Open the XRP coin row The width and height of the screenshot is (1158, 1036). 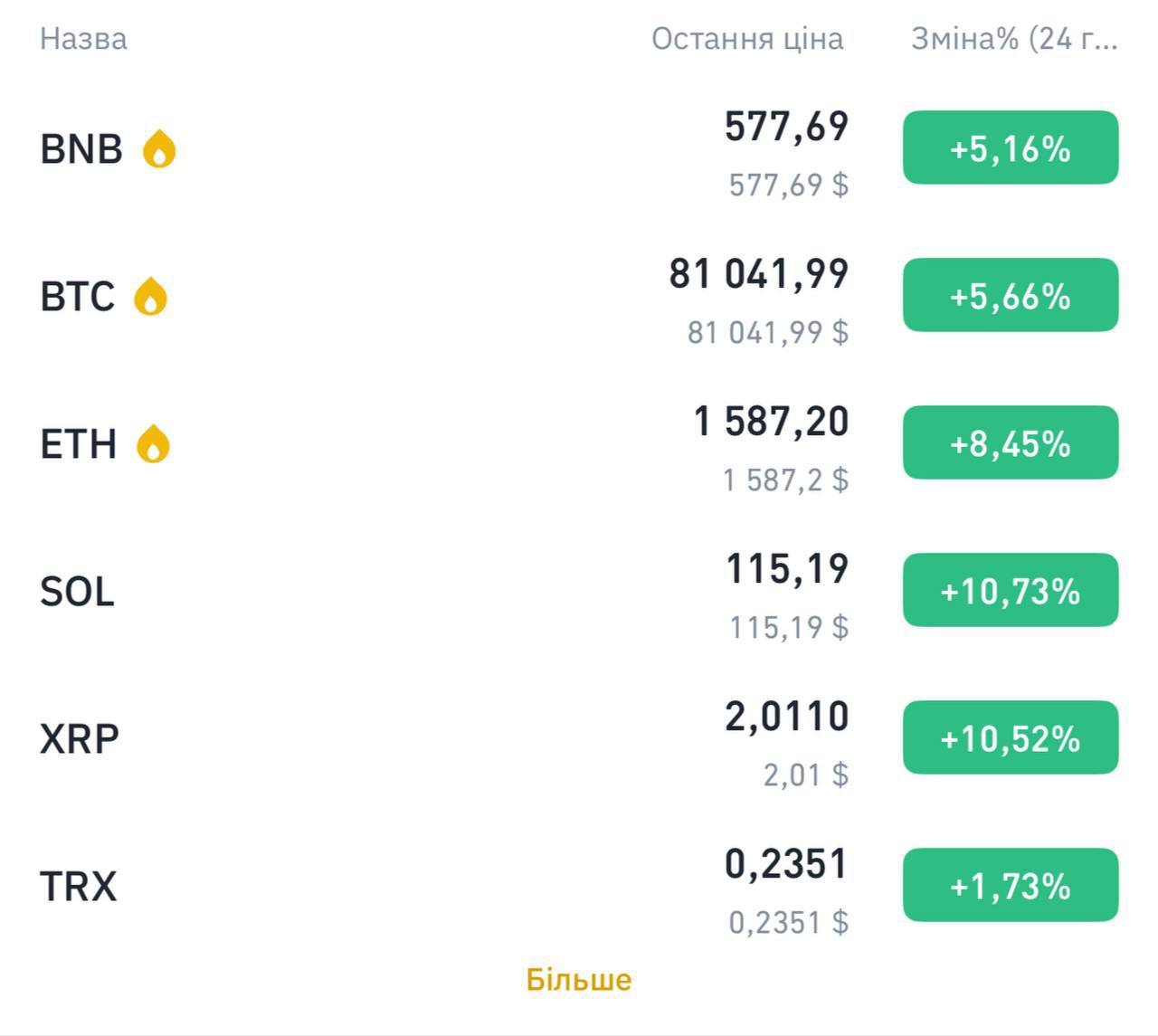pyautogui.click(x=80, y=739)
